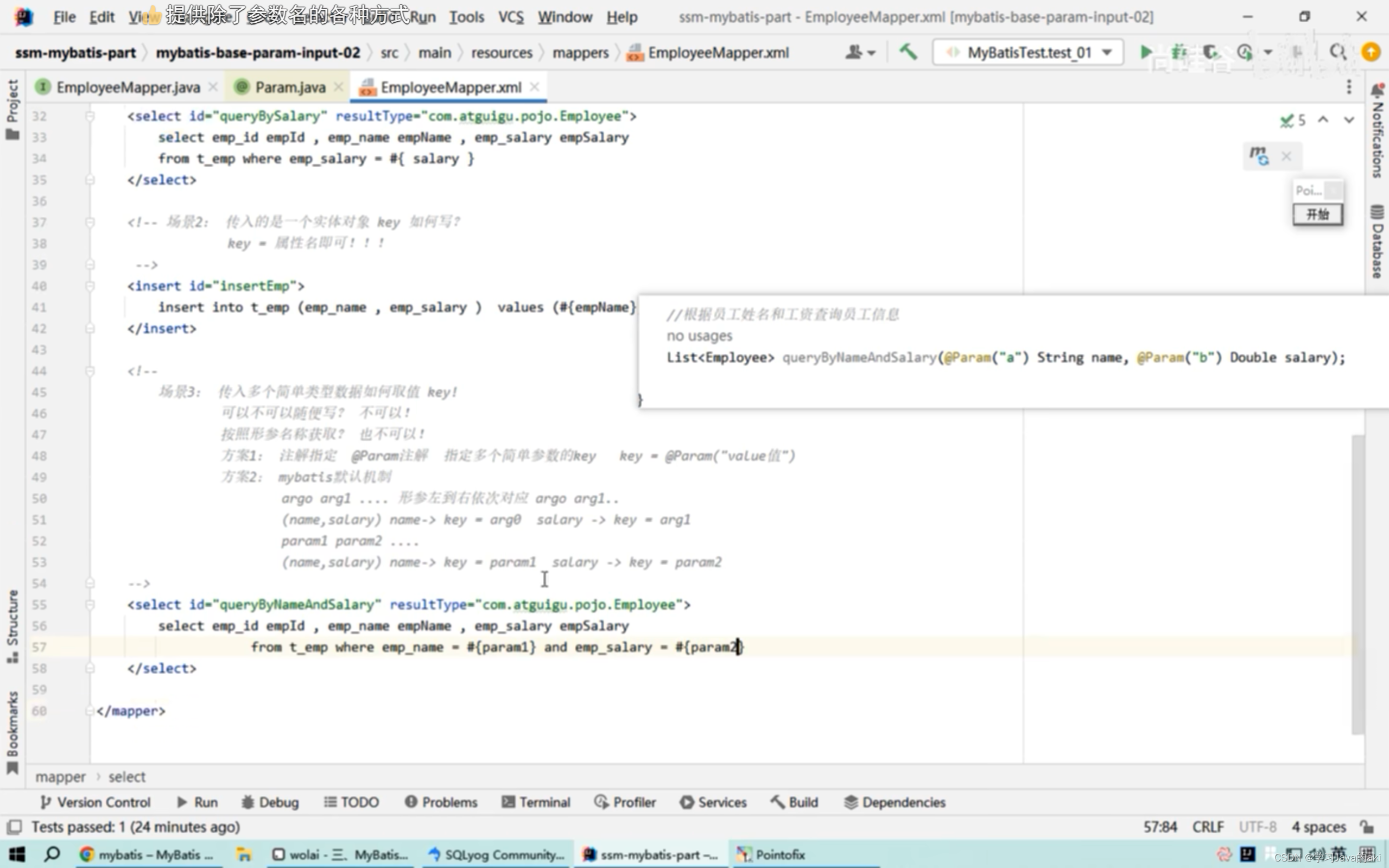Open the Database tool window

coord(1377,242)
